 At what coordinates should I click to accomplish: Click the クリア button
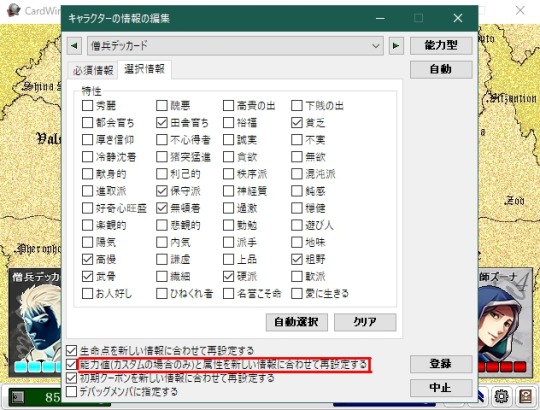click(x=365, y=322)
